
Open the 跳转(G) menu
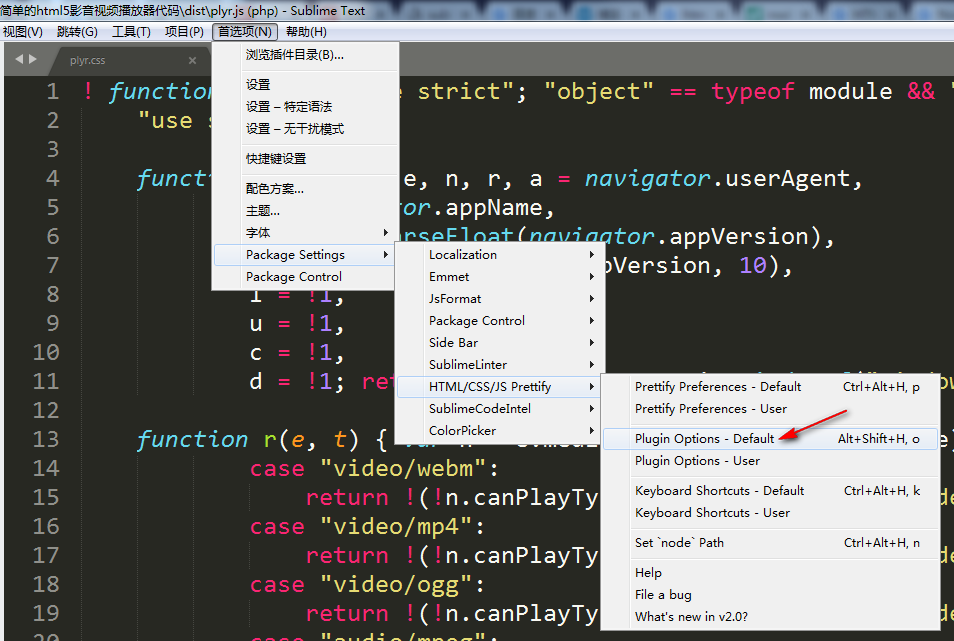tap(77, 32)
